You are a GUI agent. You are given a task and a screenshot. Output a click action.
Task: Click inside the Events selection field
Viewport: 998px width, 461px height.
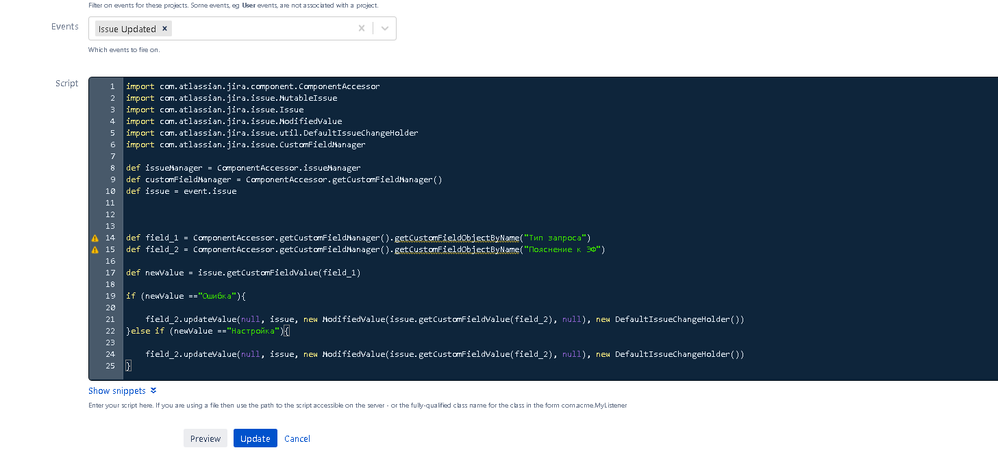click(242, 29)
